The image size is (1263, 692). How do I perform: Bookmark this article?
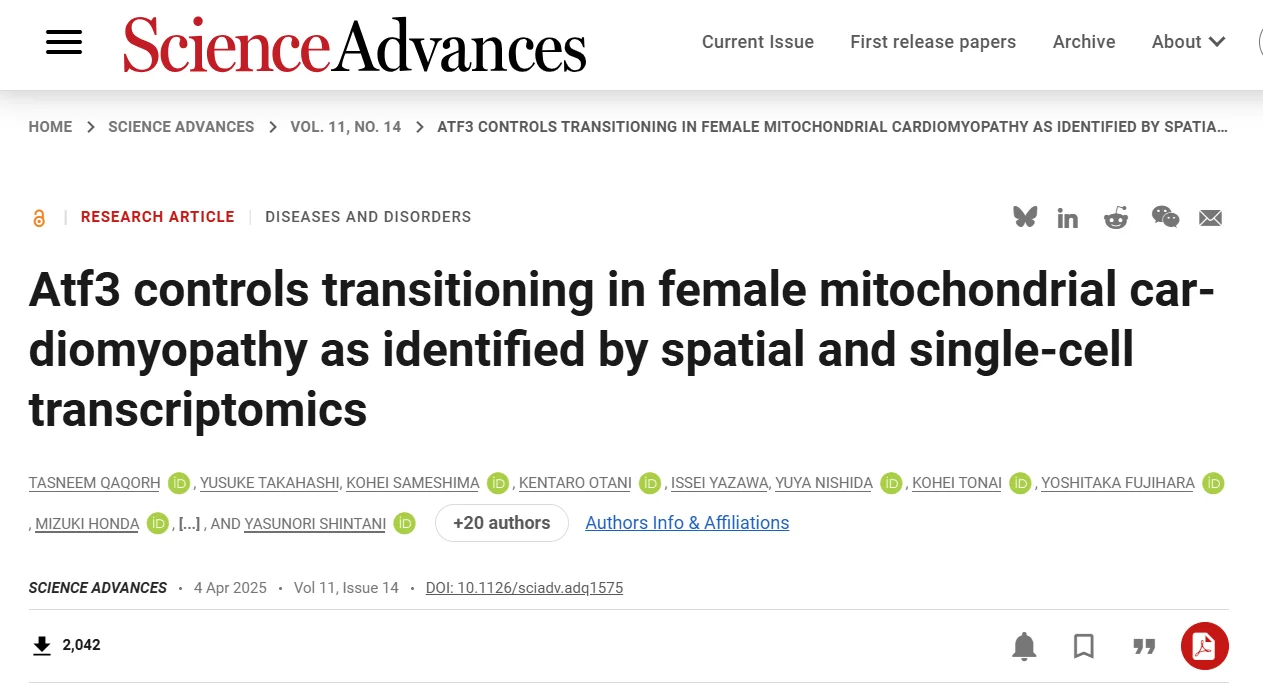tap(1084, 646)
